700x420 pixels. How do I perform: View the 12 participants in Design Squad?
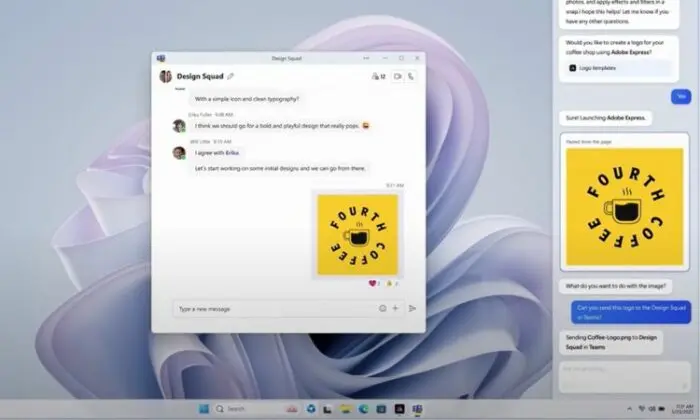[x=378, y=76]
